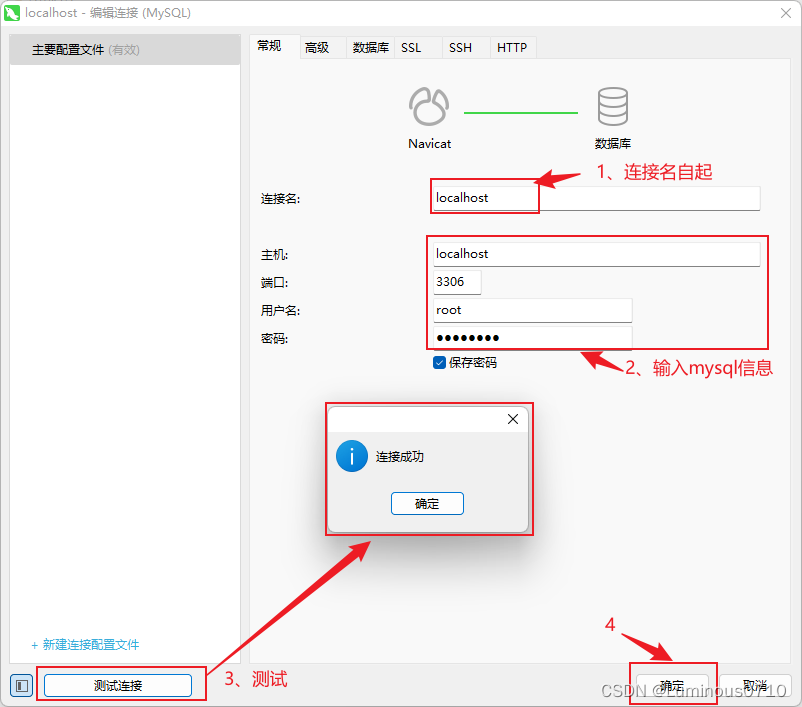Toggle the 保存密码 checkbox

[x=439, y=363]
